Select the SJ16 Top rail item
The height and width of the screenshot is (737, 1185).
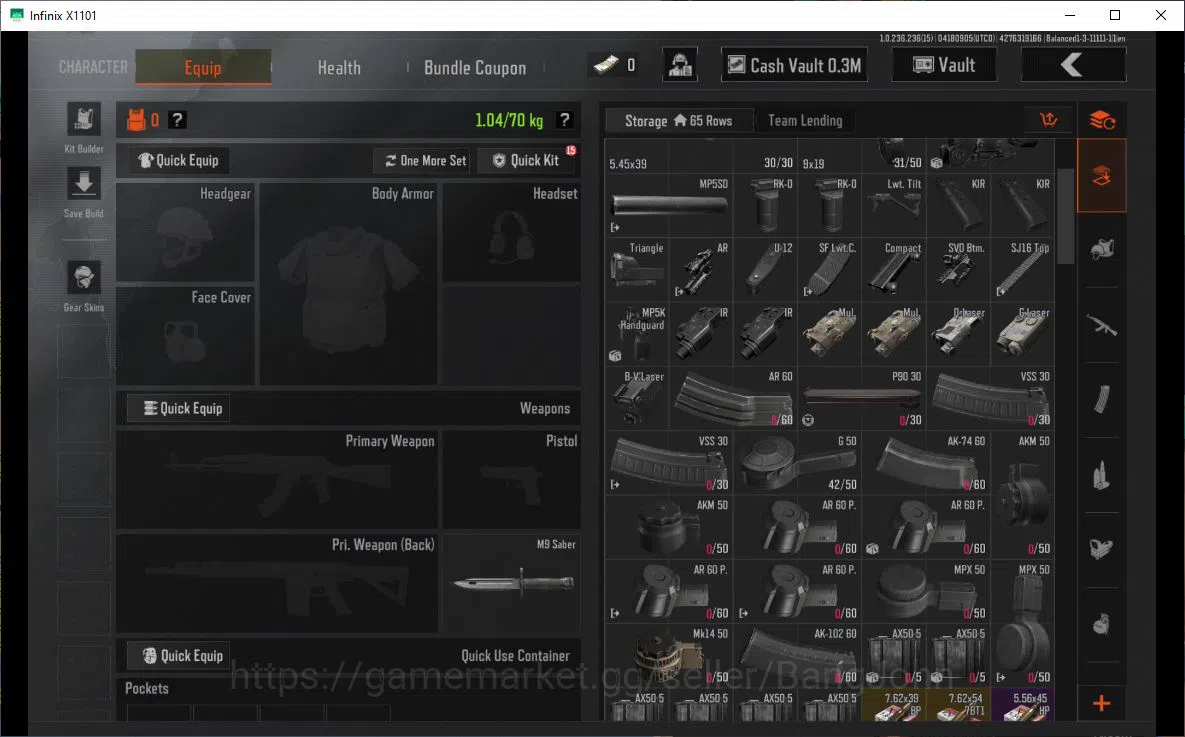1023,269
